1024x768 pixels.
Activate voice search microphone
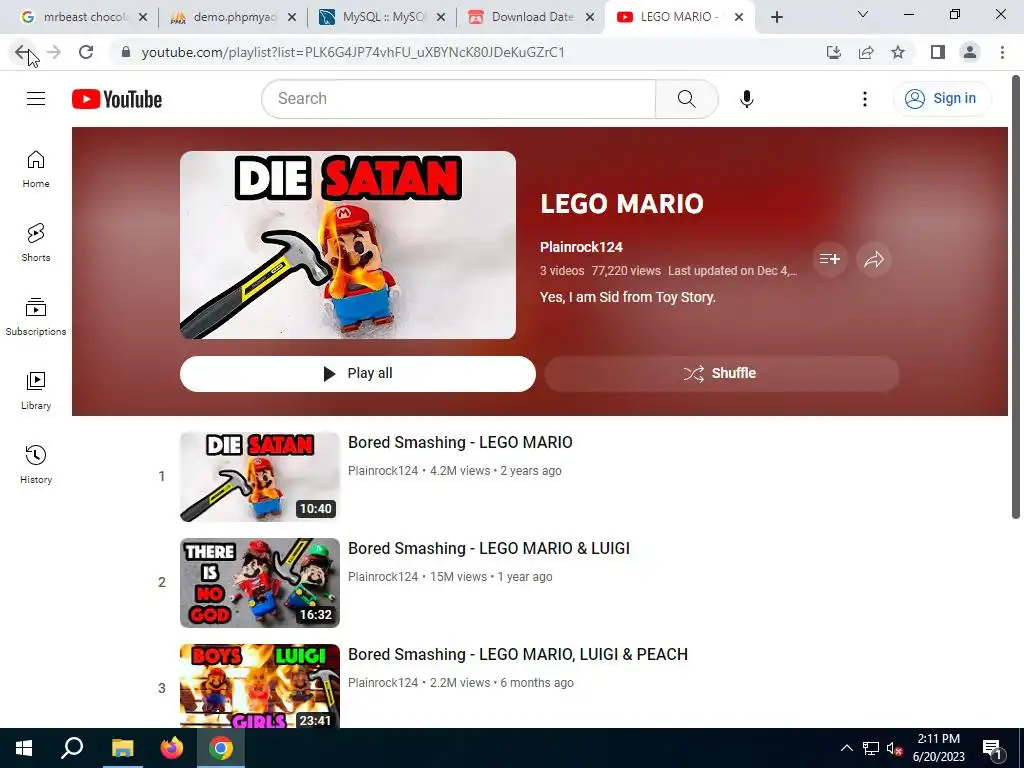746,99
